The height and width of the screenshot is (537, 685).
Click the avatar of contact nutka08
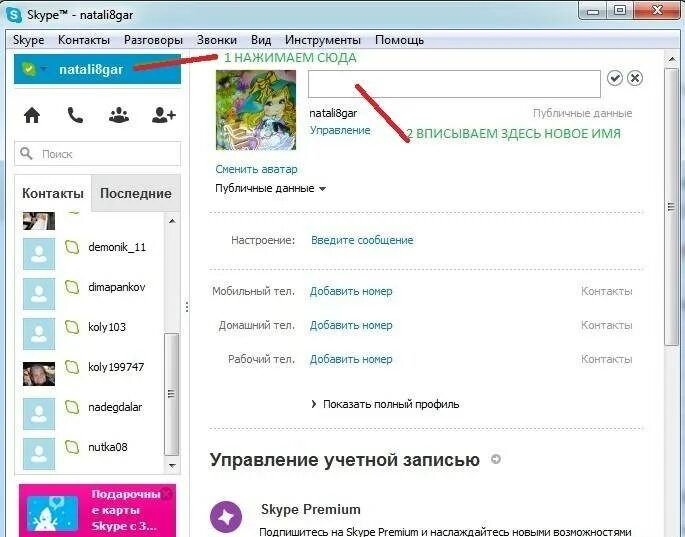[x=39, y=454]
